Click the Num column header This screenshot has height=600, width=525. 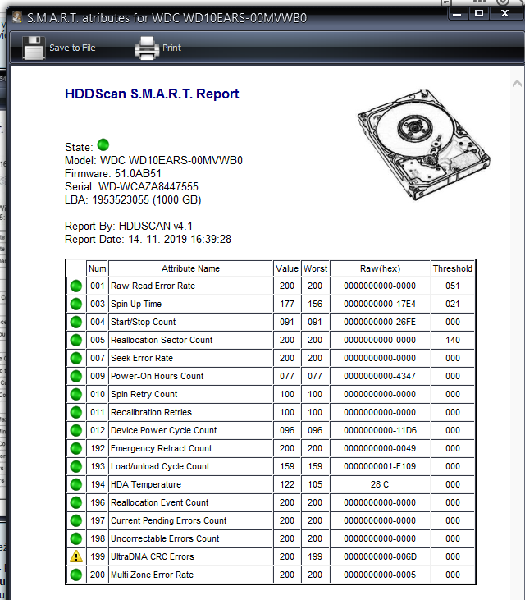pyautogui.click(x=97, y=269)
